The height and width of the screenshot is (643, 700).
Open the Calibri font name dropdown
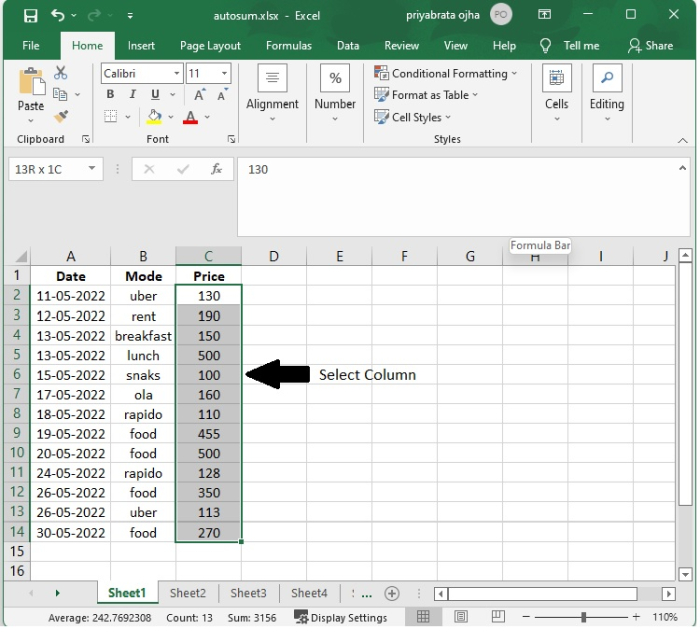(x=177, y=73)
